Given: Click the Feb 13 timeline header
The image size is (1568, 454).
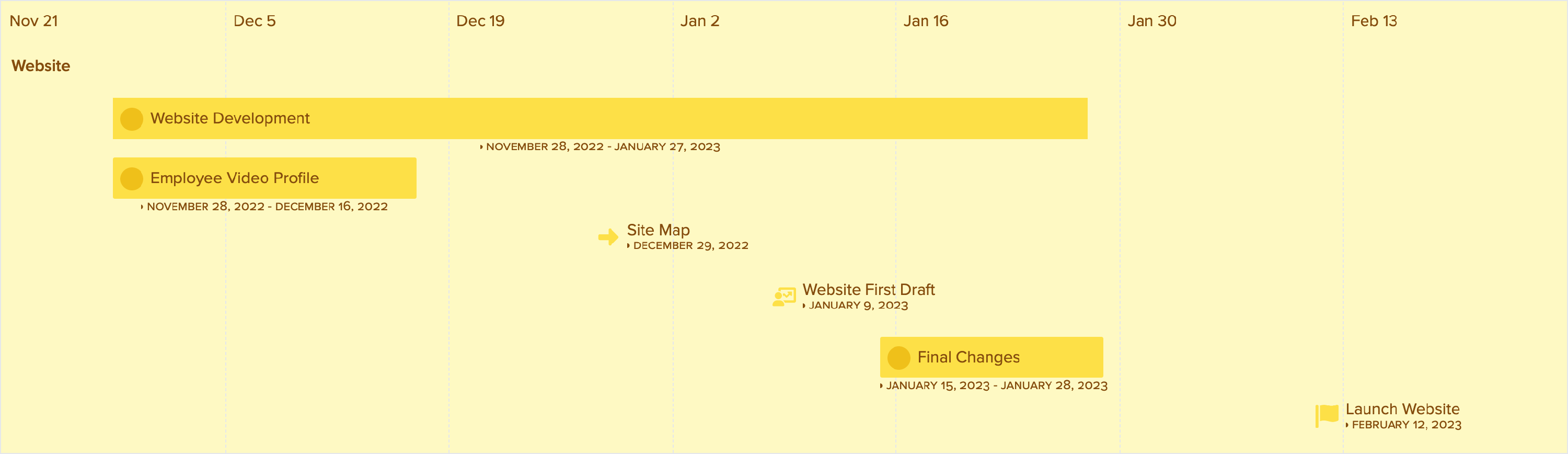Looking at the screenshot, I should tap(1374, 21).
